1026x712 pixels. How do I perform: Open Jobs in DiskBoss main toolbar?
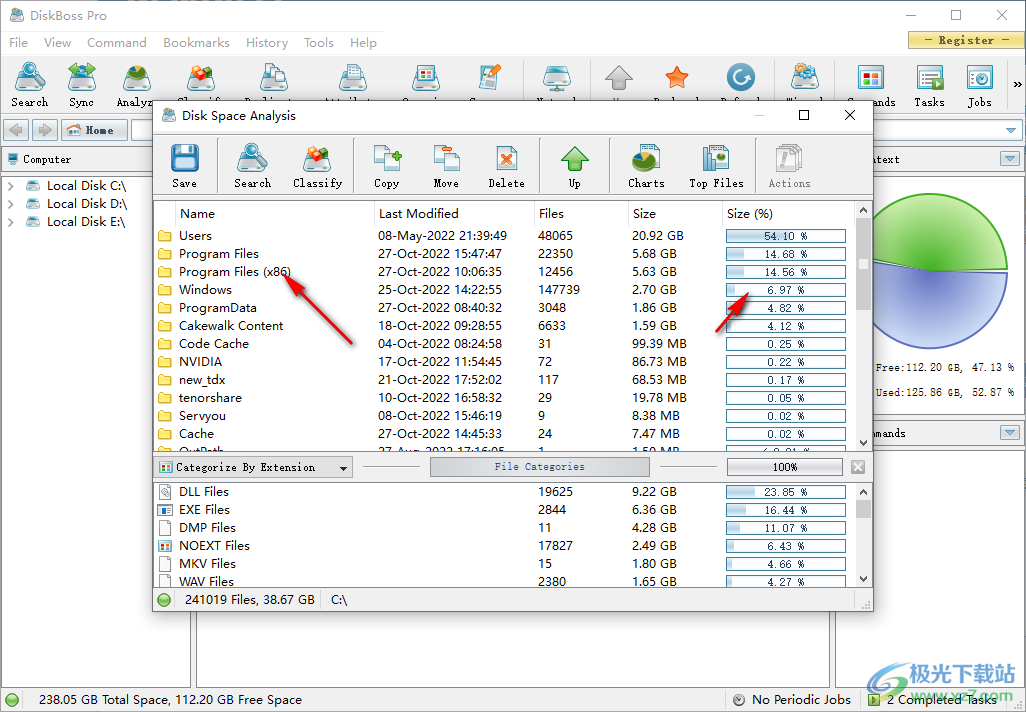(x=980, y=85)
